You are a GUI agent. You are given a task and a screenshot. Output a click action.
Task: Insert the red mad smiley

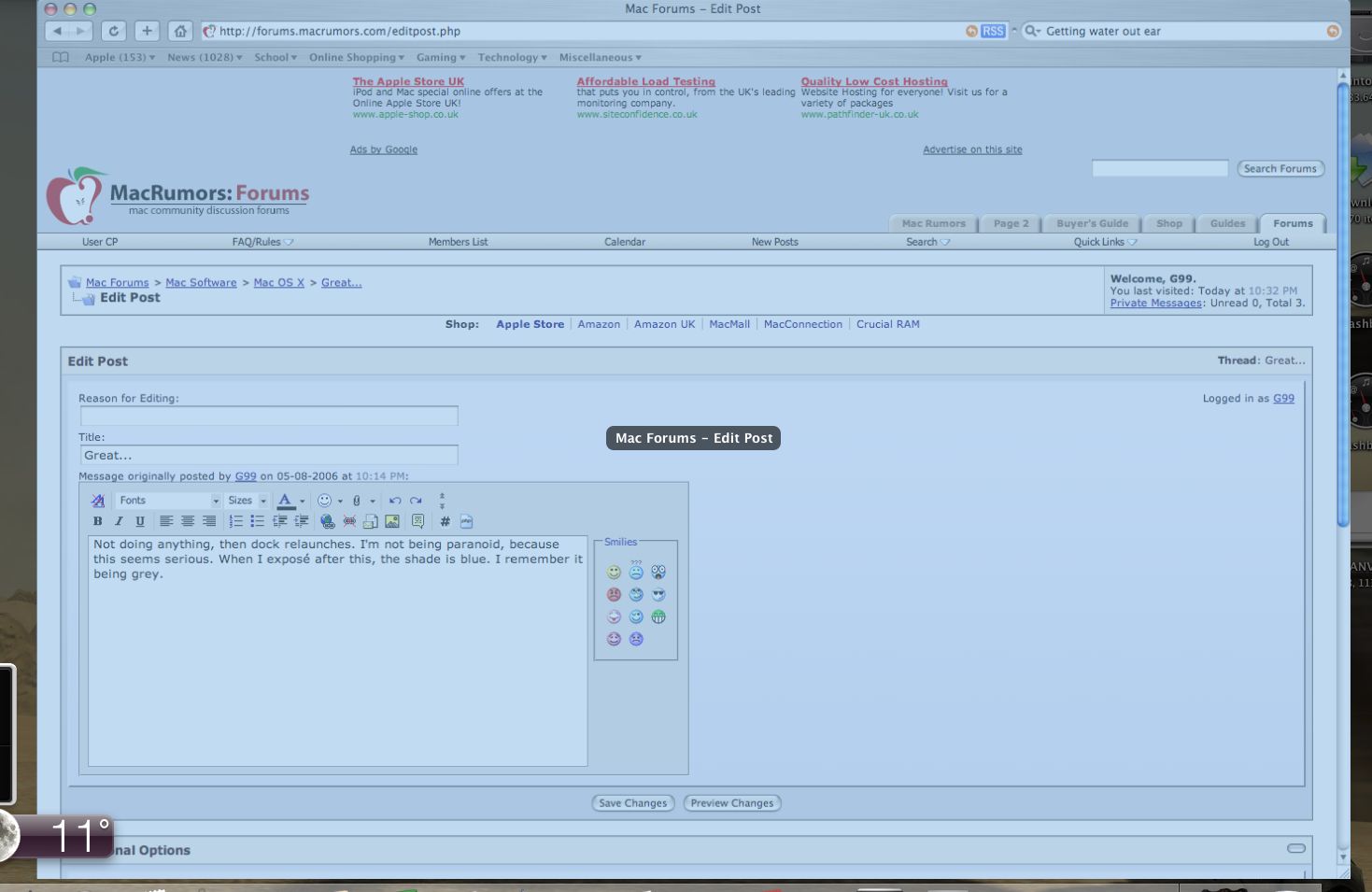point(614,594)
